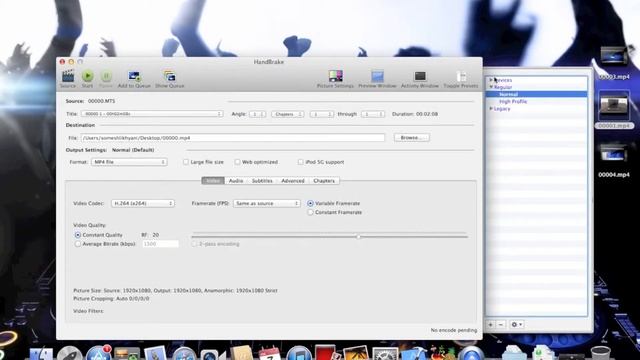Click Duration 00:02:08 text
Image resolution: width=640 pixels, height=360 pixels.
415,114
